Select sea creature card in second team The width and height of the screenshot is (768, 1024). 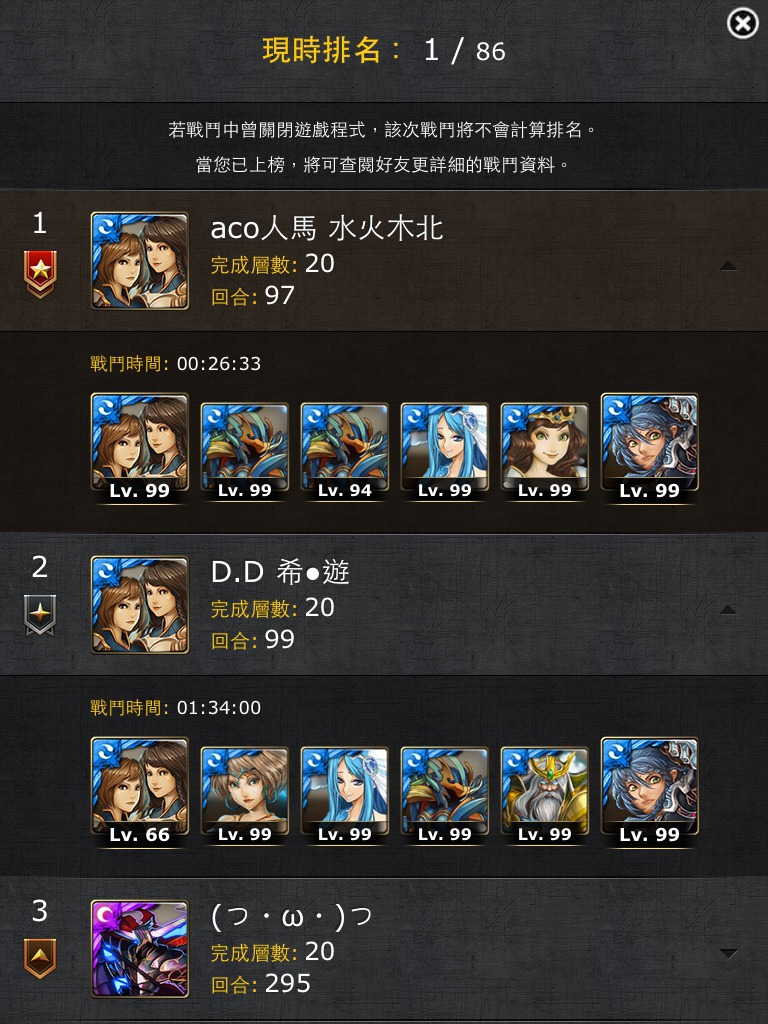tap(444, 795)
